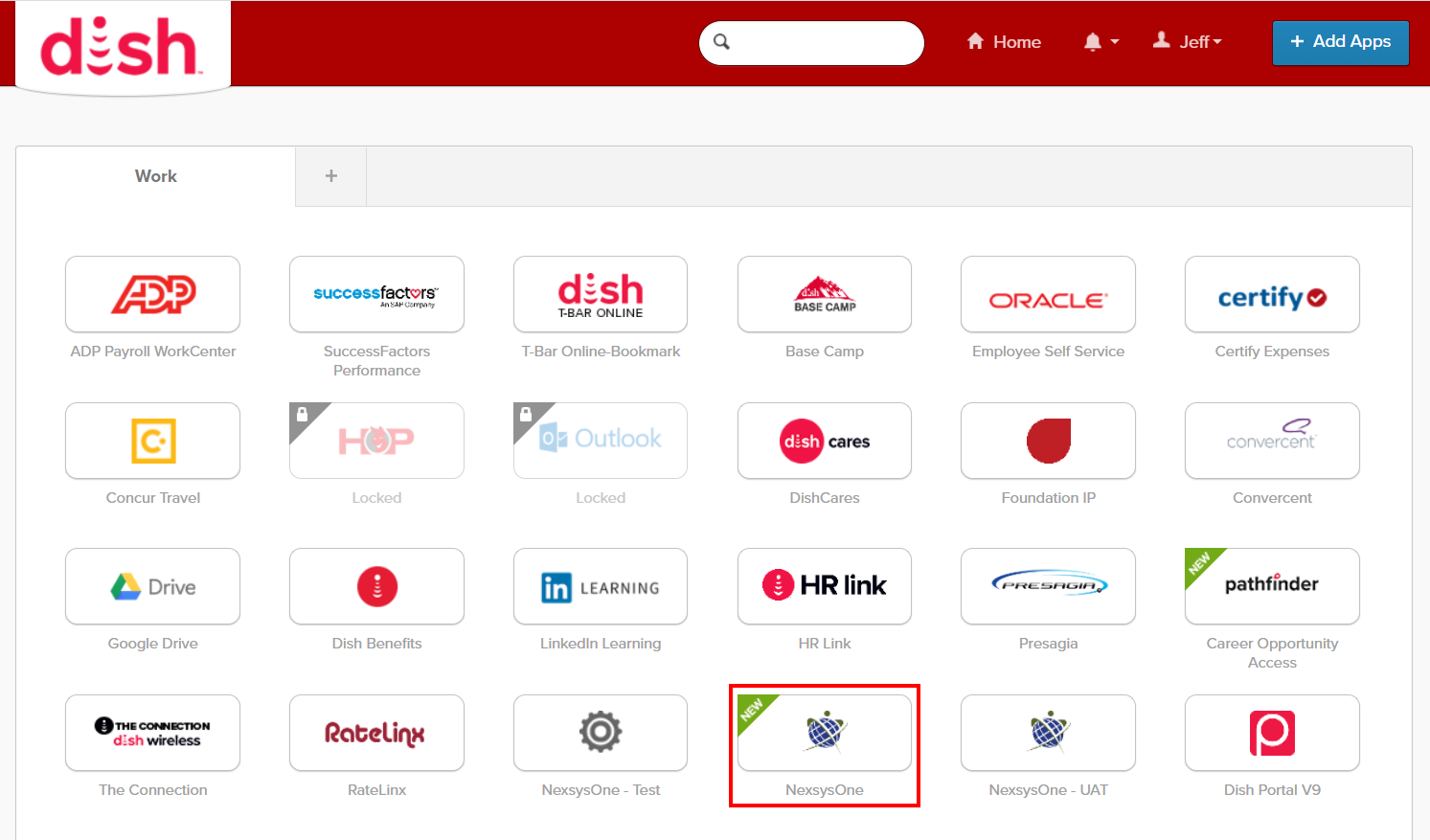Launch Foundation IP app tile

(x=1048, y=441)
